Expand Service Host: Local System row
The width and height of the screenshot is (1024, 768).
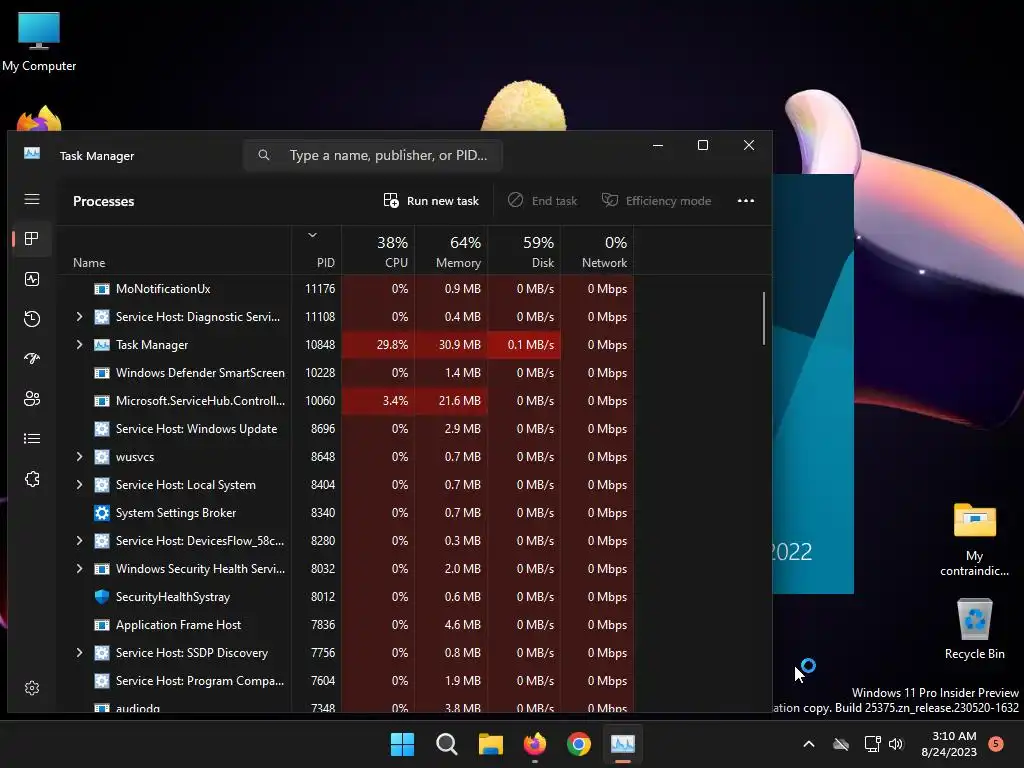click(x=79, y=485)
